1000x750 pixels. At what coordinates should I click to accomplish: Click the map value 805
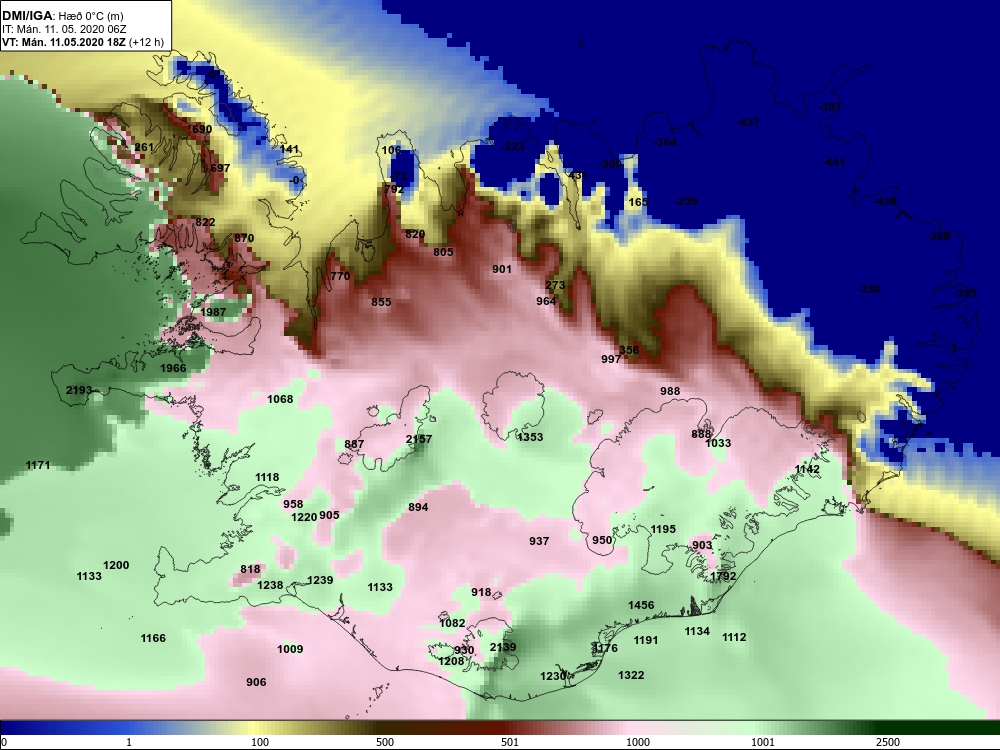443,252
